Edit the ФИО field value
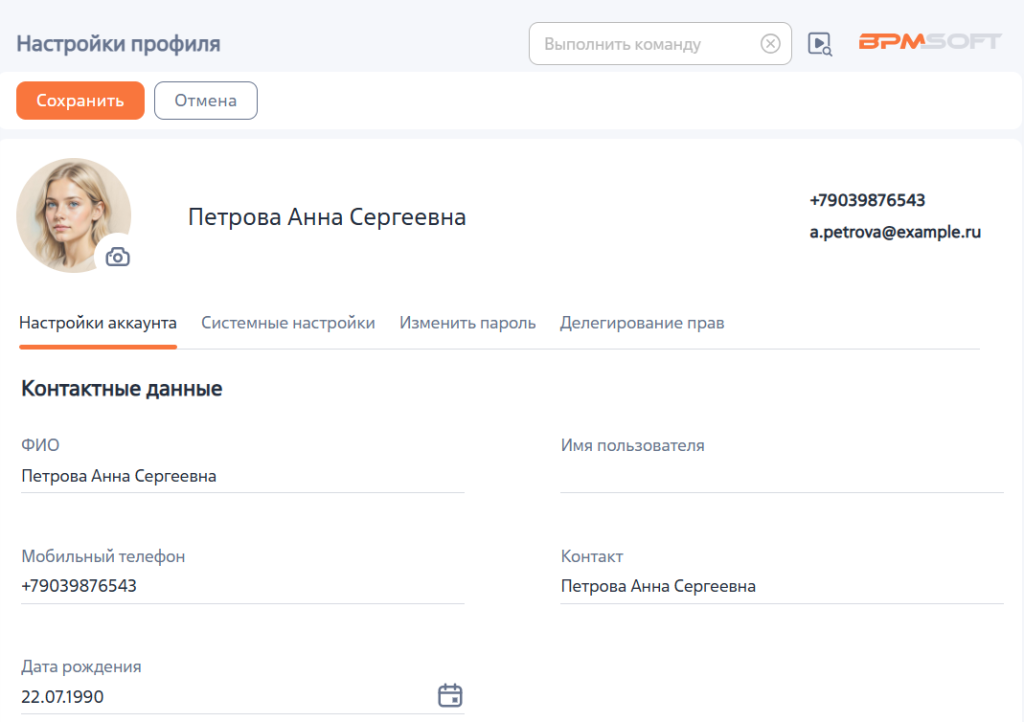This screenshot has height=722, width=1024. 242,476
